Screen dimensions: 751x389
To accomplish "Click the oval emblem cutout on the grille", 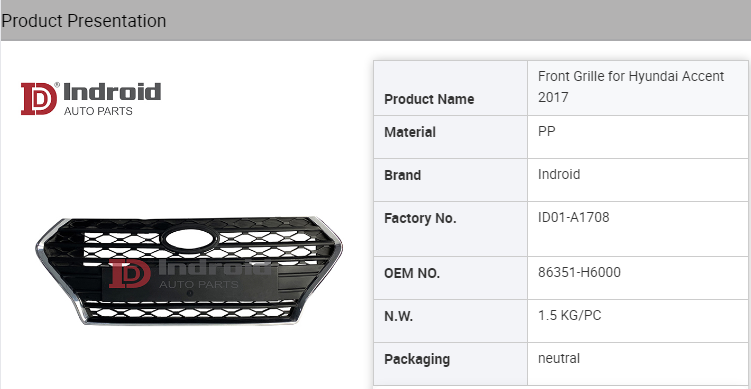I will [x=189, y=240].
